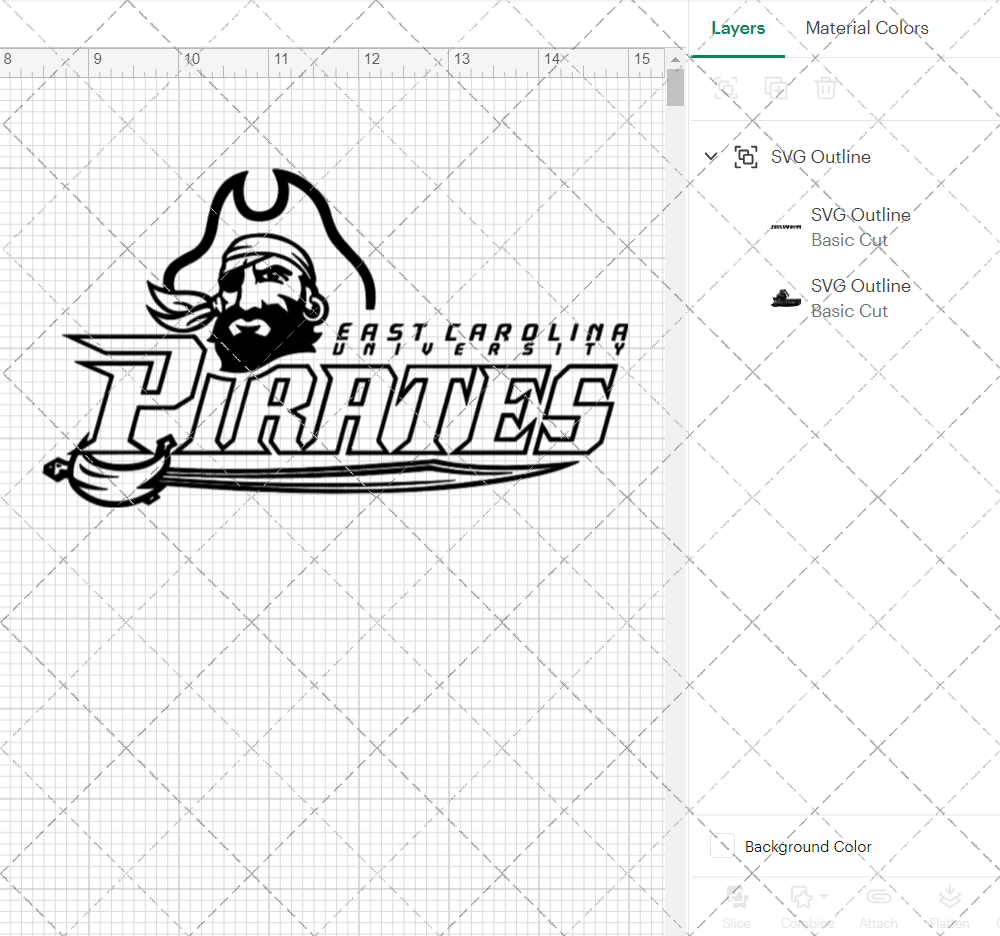
Task: Open the Background Color swatch
Action: click(722, 846)
